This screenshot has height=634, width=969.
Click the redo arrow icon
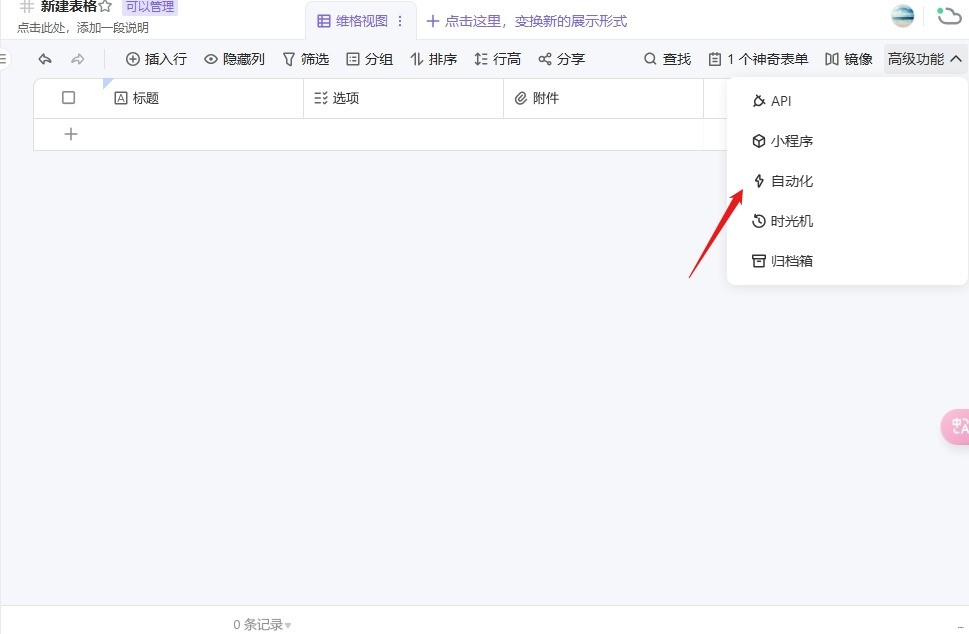[78, 59]
